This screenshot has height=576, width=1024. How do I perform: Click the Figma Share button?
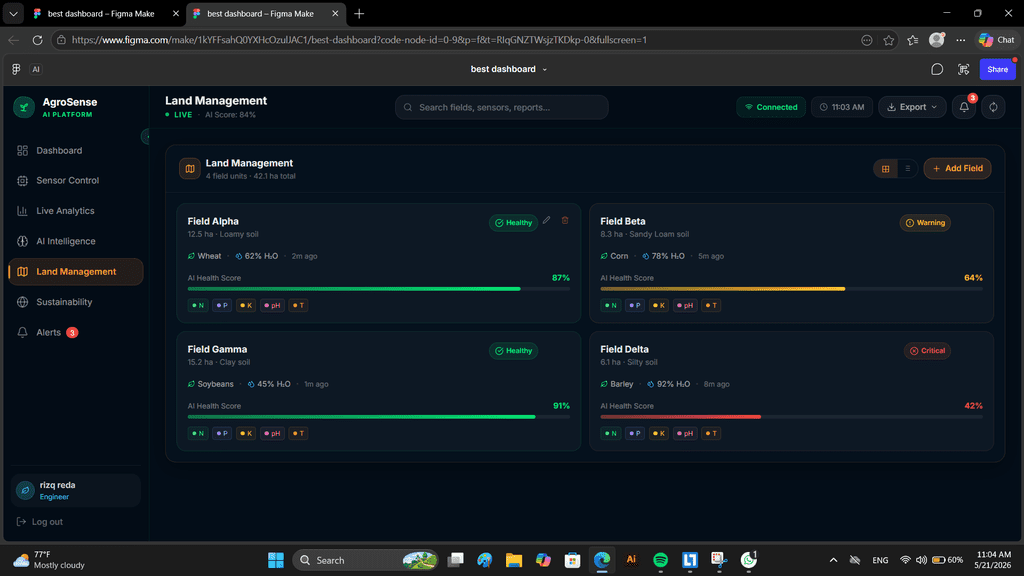tap(997, 69)
